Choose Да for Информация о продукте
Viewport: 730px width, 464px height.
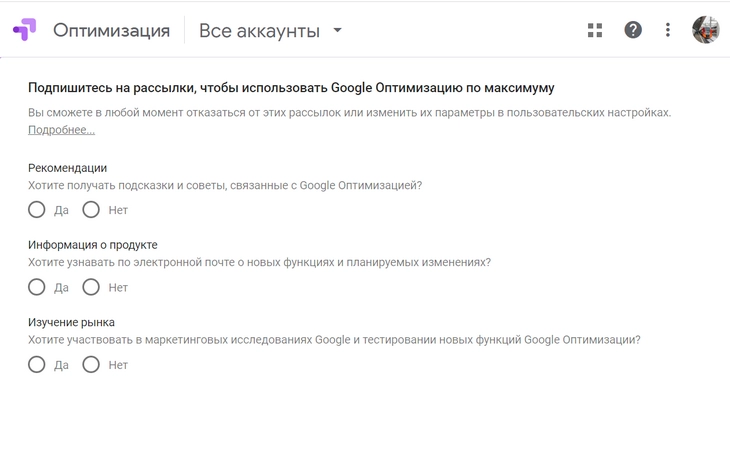37,287
